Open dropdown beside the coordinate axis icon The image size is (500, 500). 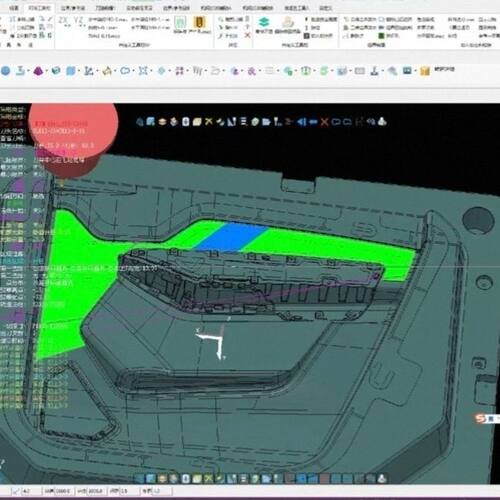pyautogui.click(x=96, y=71)
